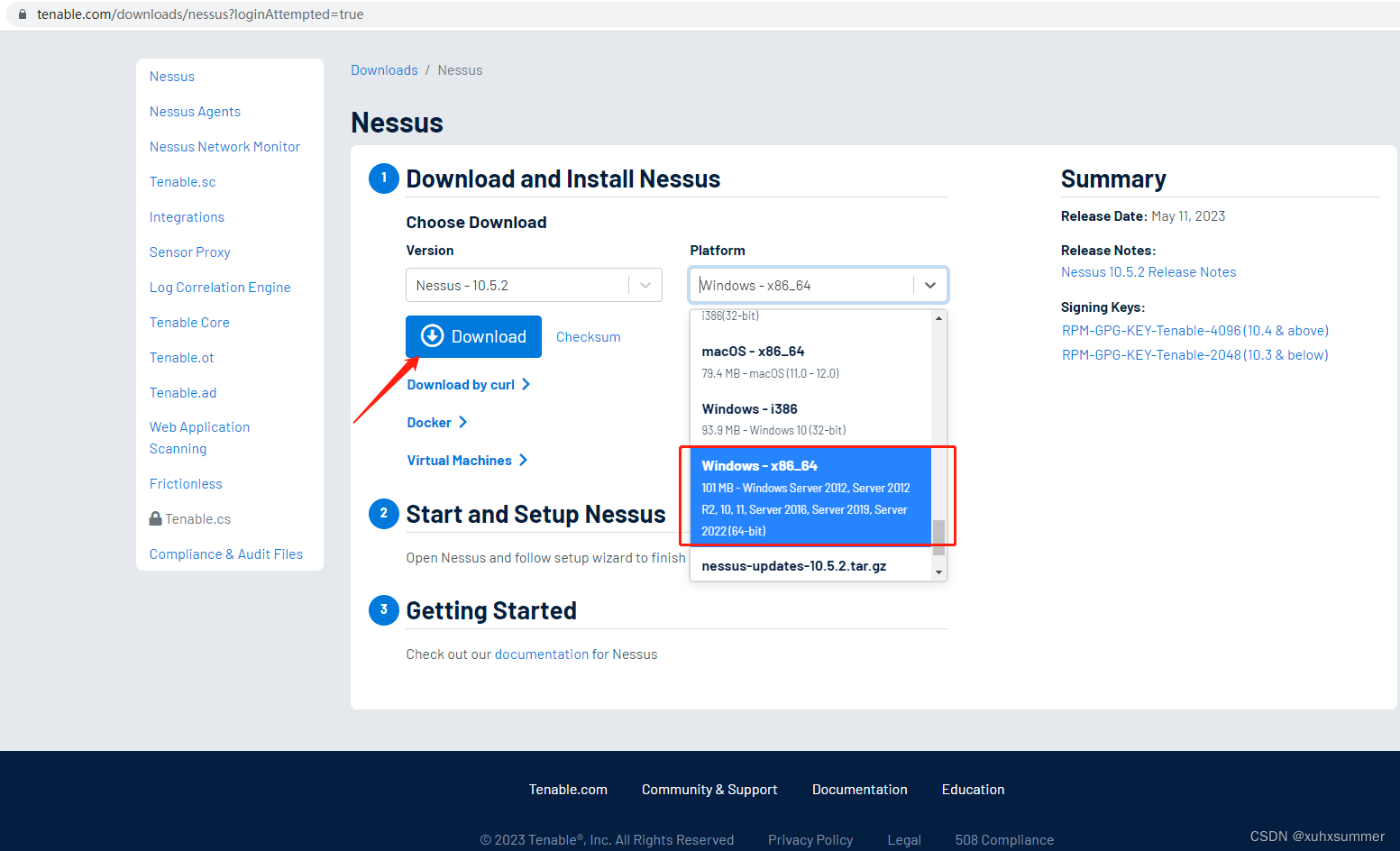Open the Checksum link
This screenshot has height=851, width=1400.
point(588,337)
